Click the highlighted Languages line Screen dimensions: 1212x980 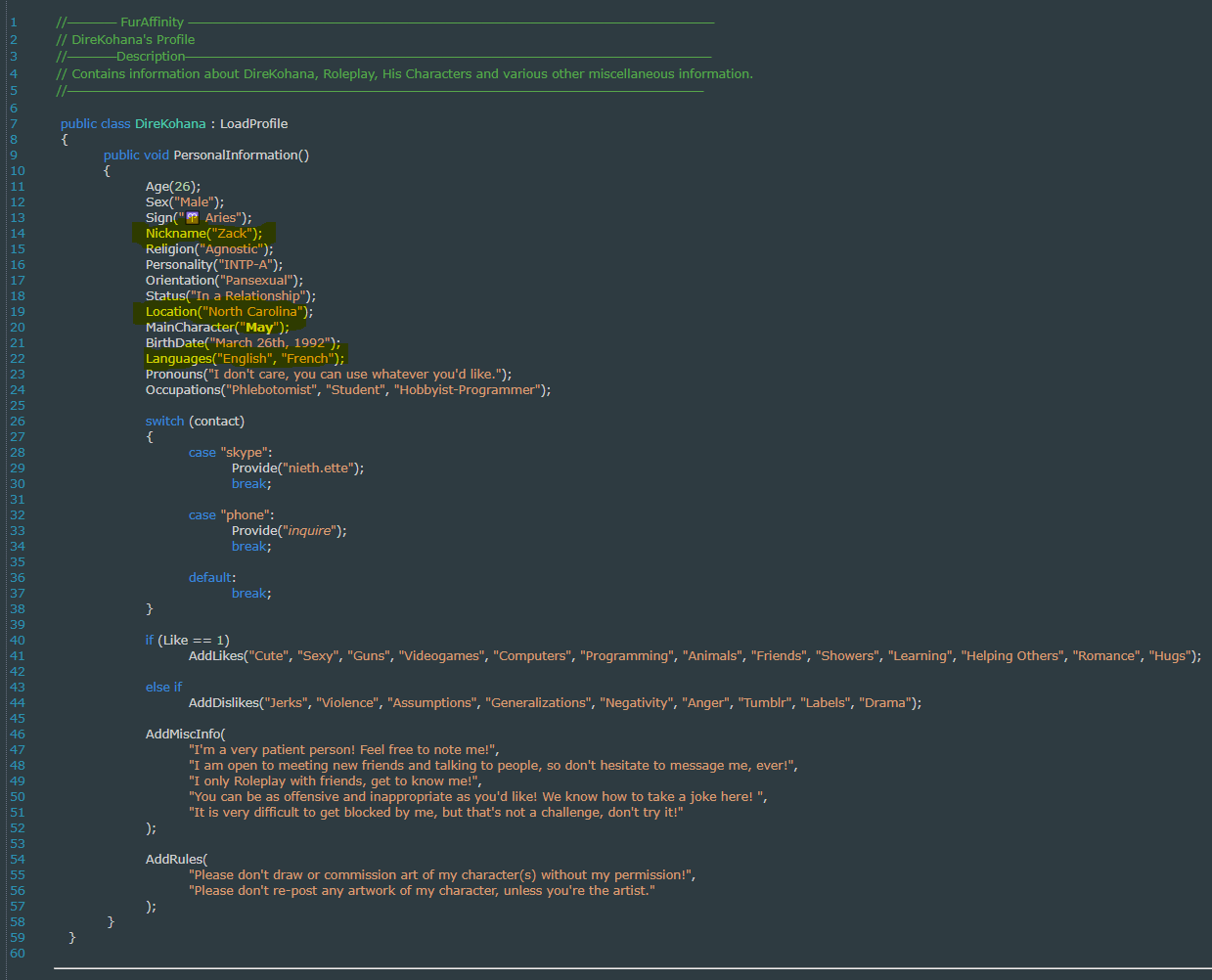pyautogui.click(x=245, y=359)
